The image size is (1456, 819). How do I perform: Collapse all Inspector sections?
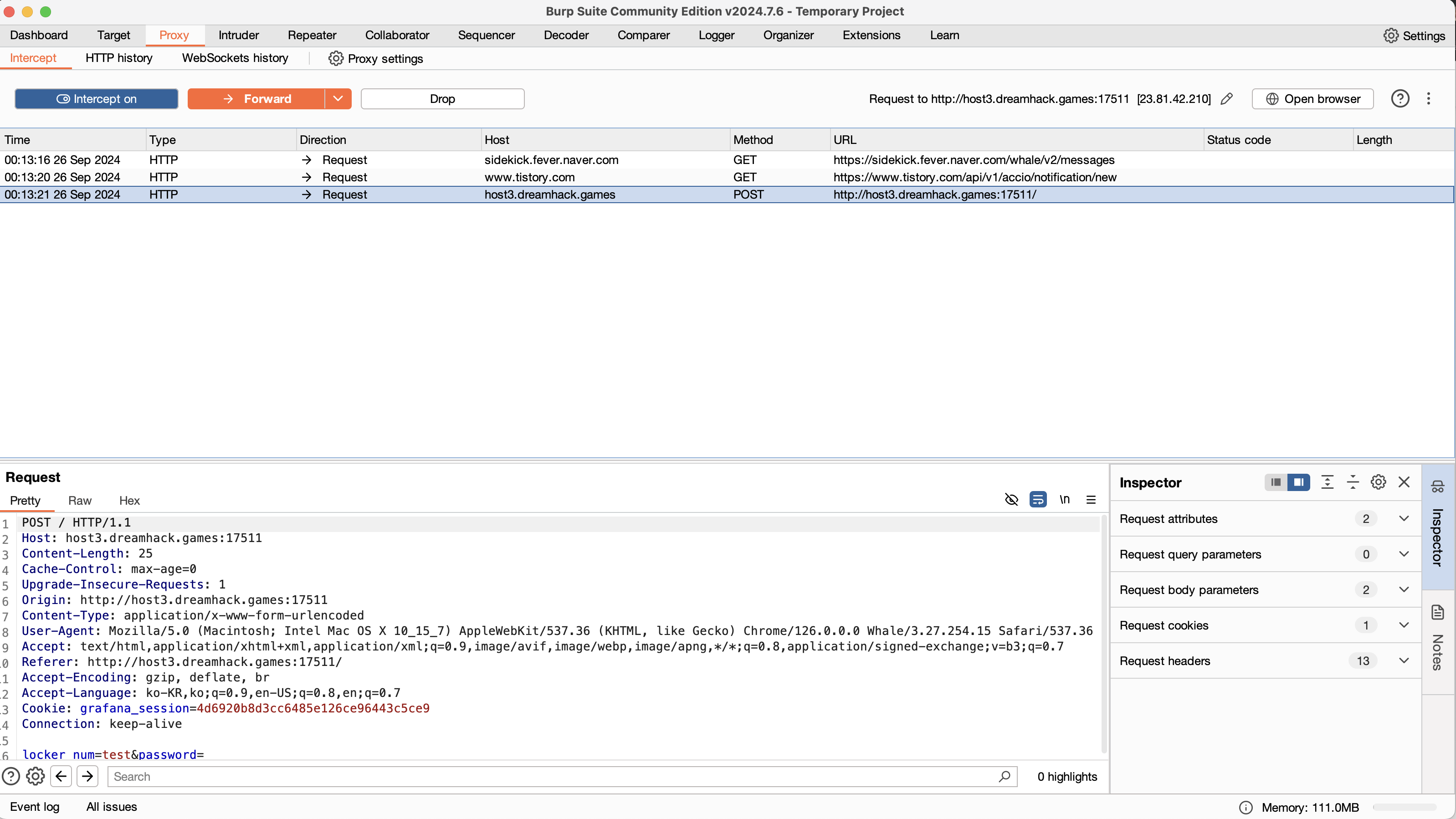[x=1353, y=482]
